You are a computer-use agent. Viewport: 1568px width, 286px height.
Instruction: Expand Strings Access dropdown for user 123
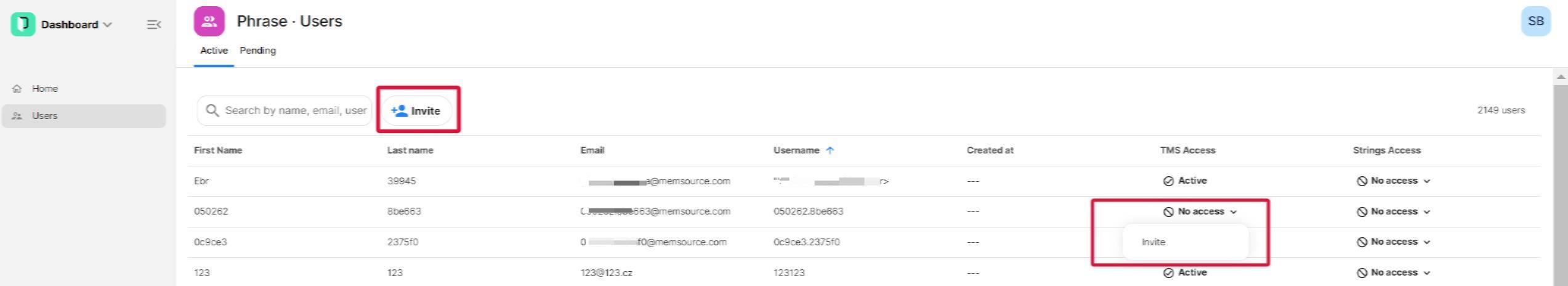point(1393,272)
